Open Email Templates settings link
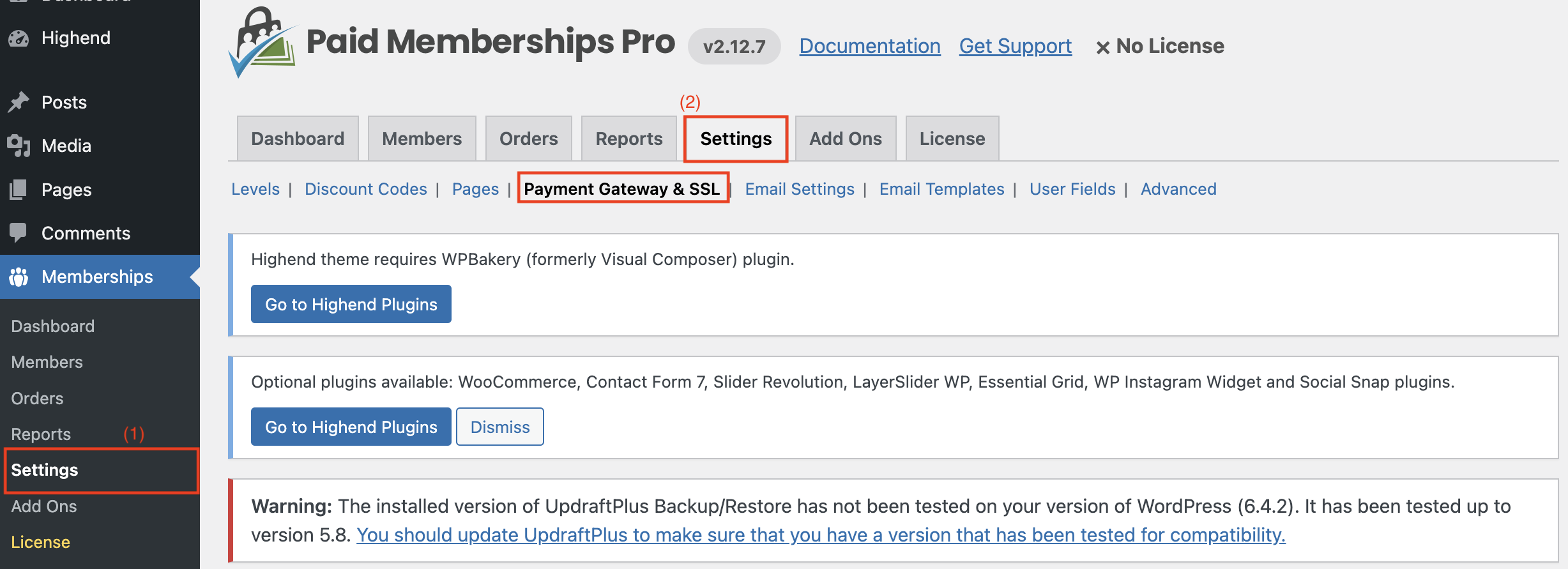 pos(941,189)
